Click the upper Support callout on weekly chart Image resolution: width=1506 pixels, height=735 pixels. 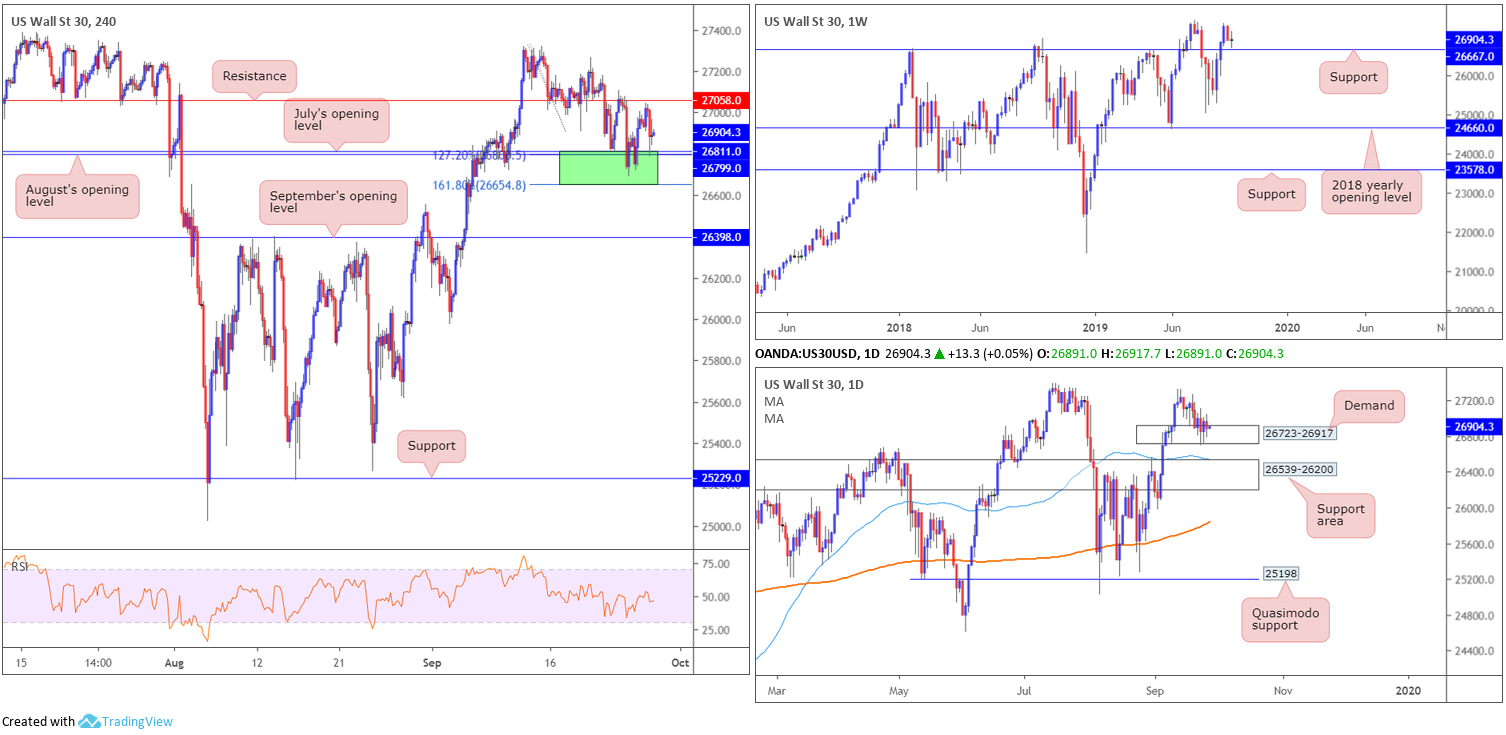(x=1354, y=77)
